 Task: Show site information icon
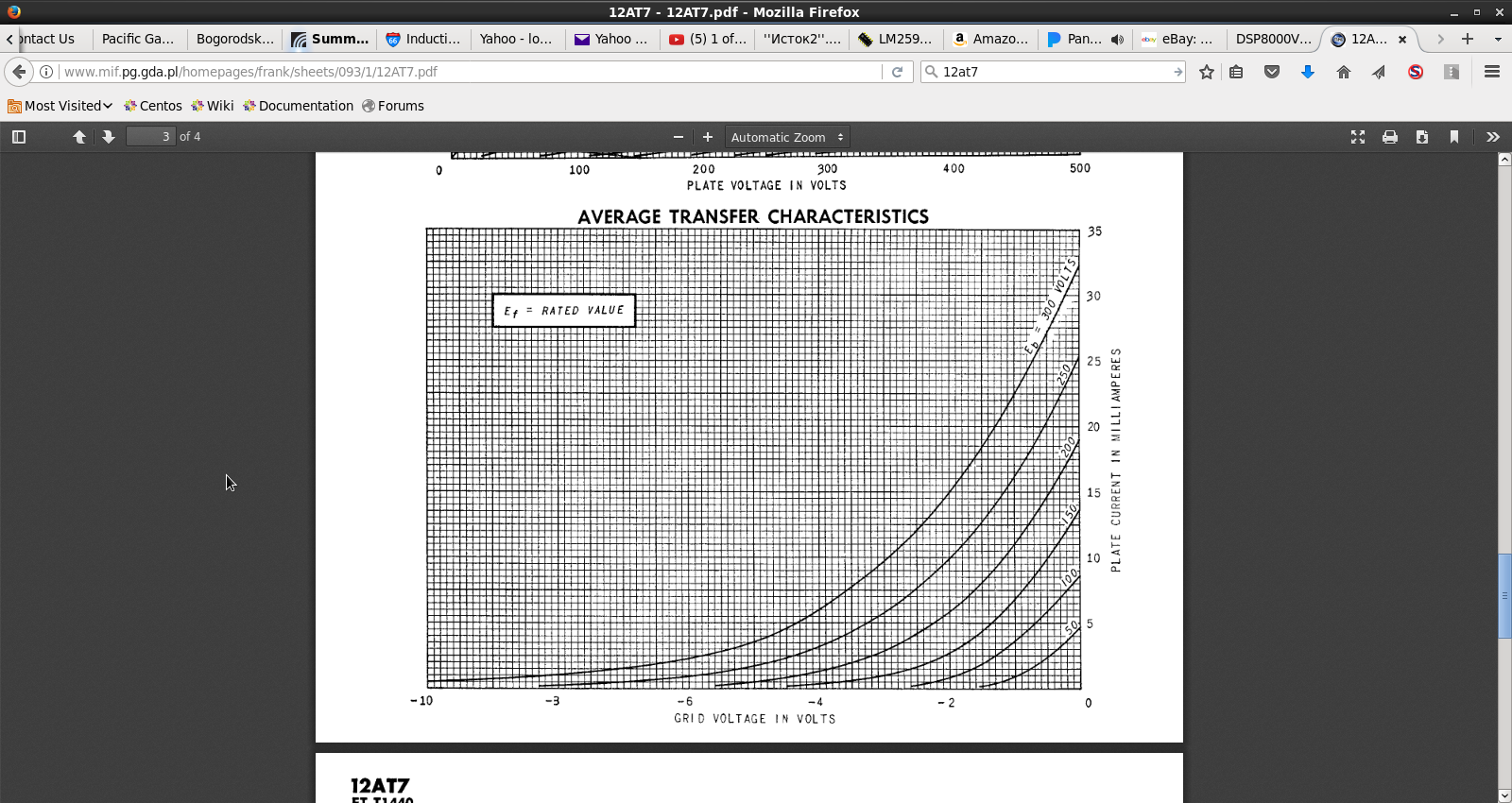click(x=46, y=72)
